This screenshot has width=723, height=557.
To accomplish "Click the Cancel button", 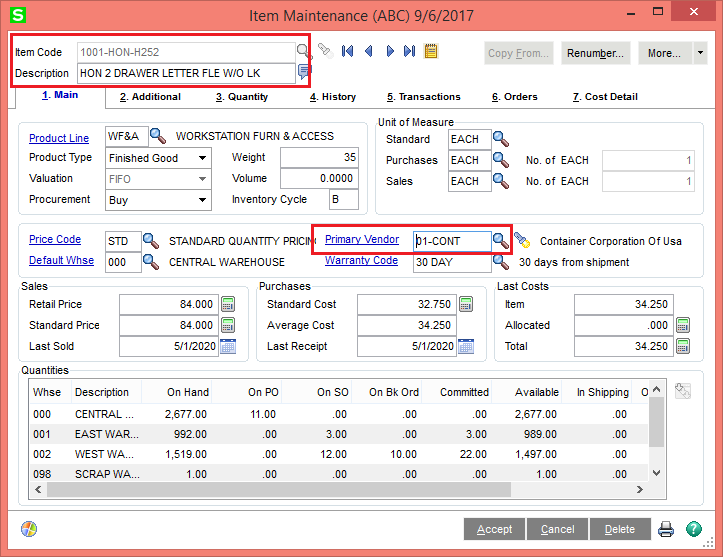I will click(557, 529).
